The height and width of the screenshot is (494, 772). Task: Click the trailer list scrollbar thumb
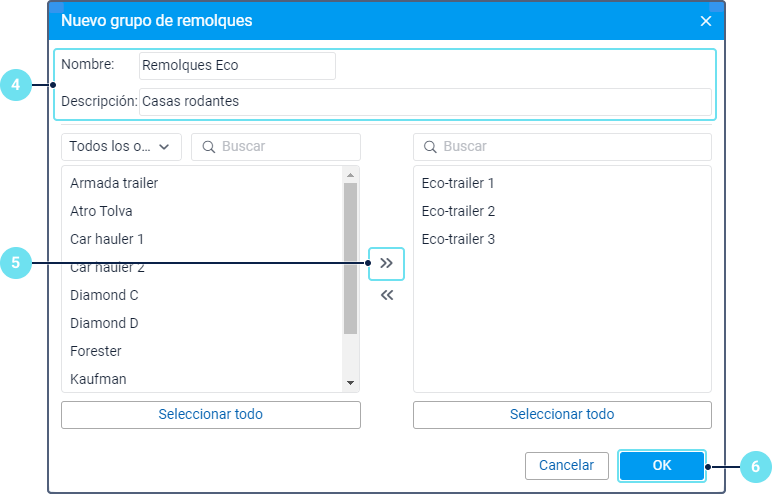351,259
